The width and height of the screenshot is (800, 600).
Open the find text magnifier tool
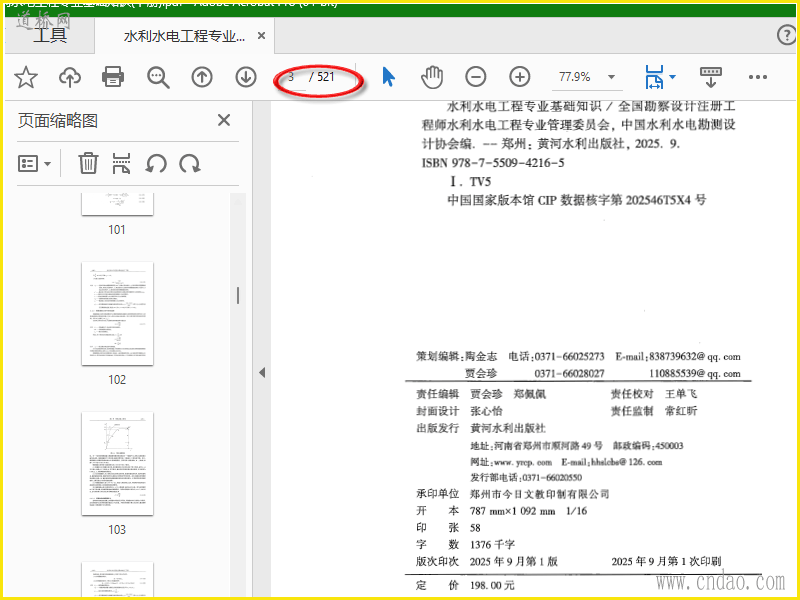point(158,78)
